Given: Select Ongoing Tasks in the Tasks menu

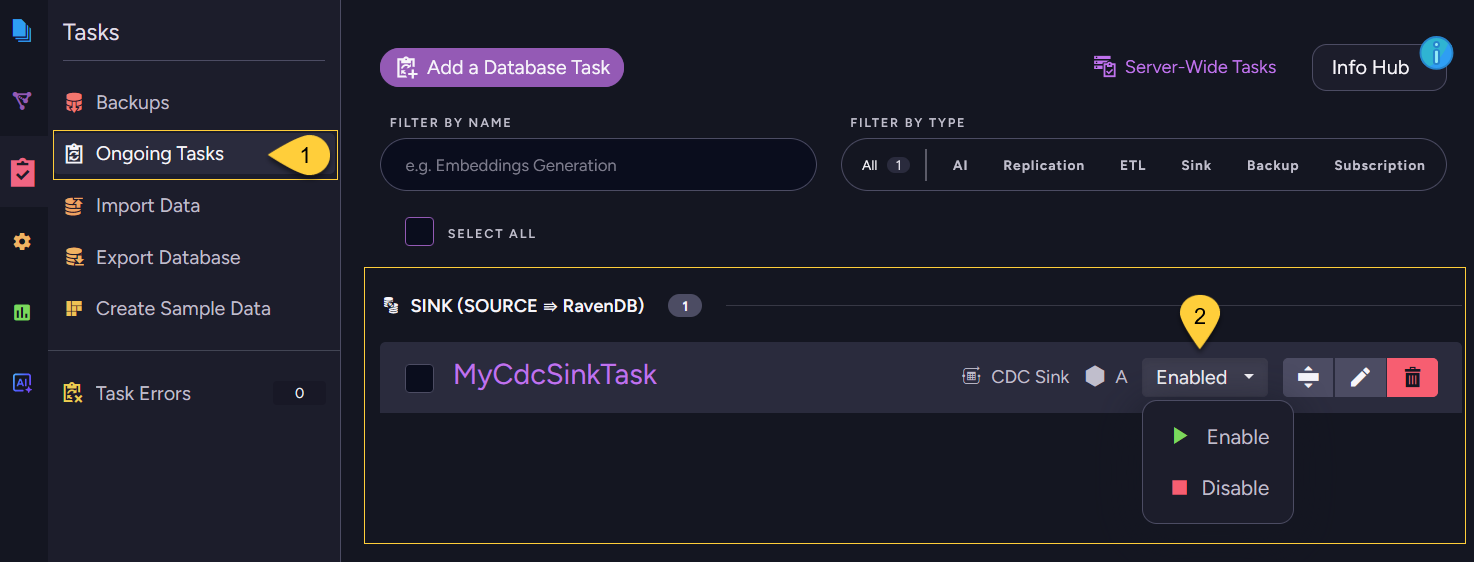Looking at the screenshot, I should [x=195, y=155].
